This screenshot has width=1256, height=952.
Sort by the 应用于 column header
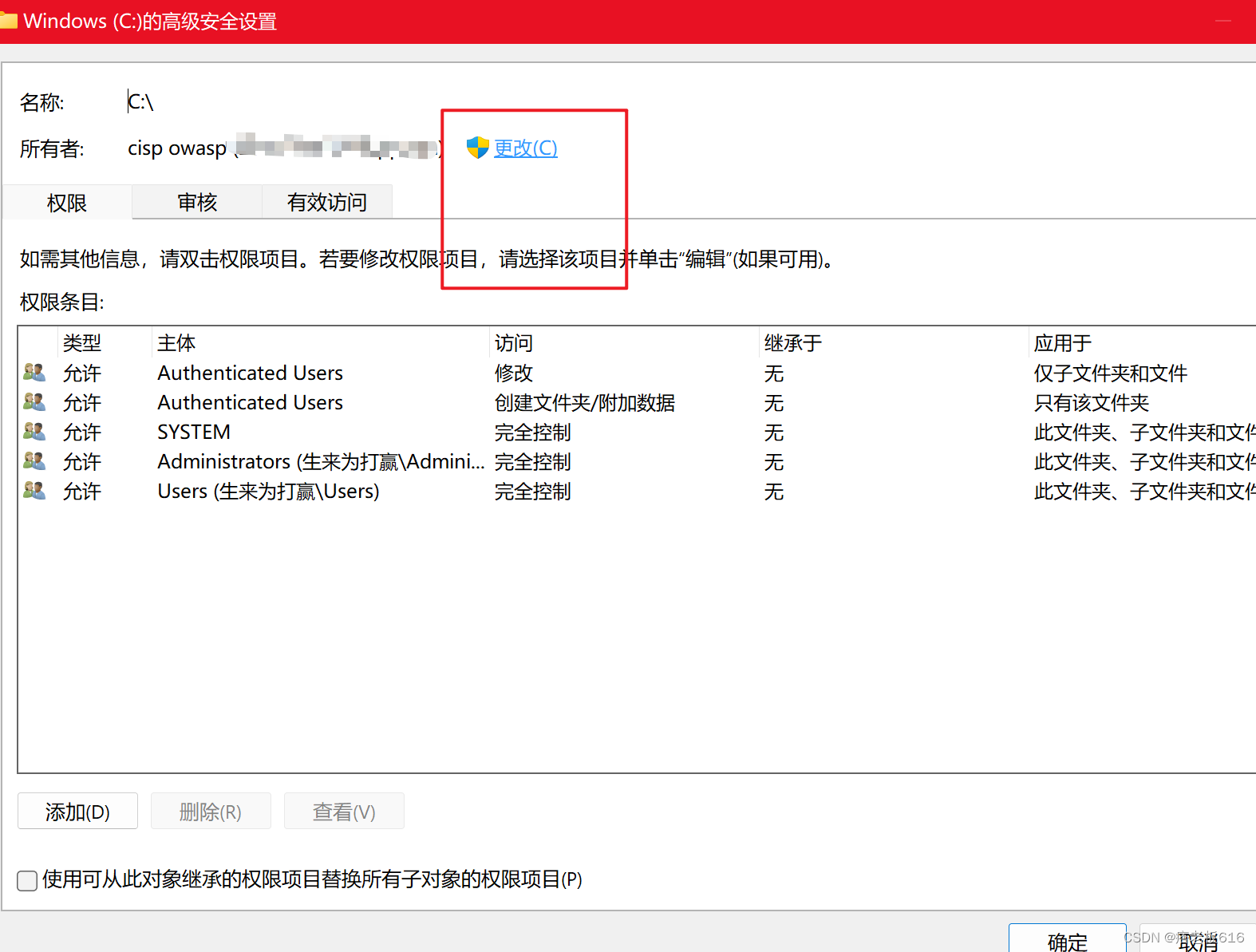pyautogui.click(x=1143, y=343)
